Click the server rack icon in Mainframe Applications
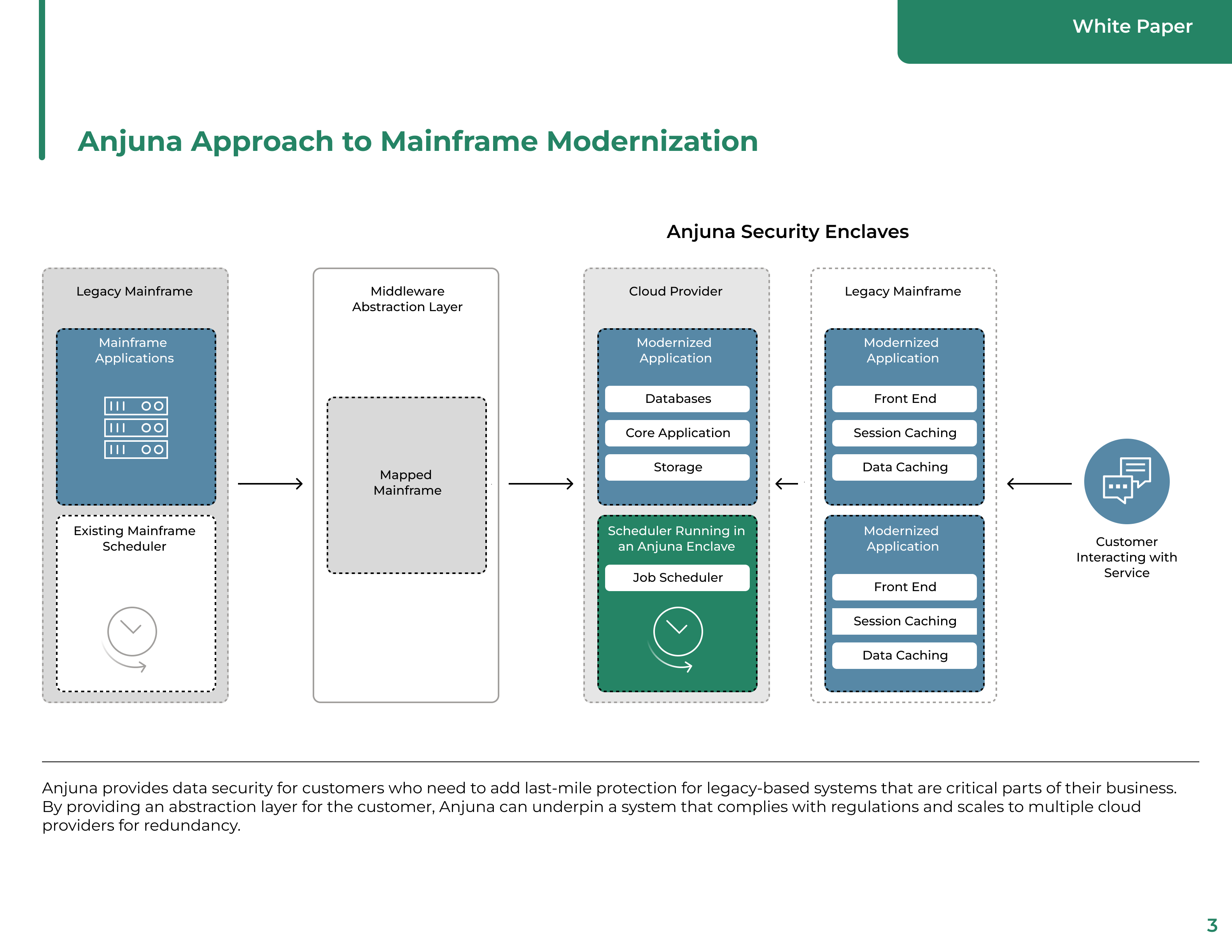This screenshot has height=952, width=1232. tap(136, 427)
